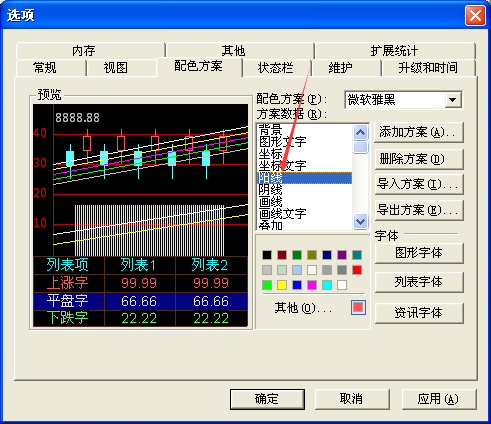Go to the 扩展统计 tab

395,51
